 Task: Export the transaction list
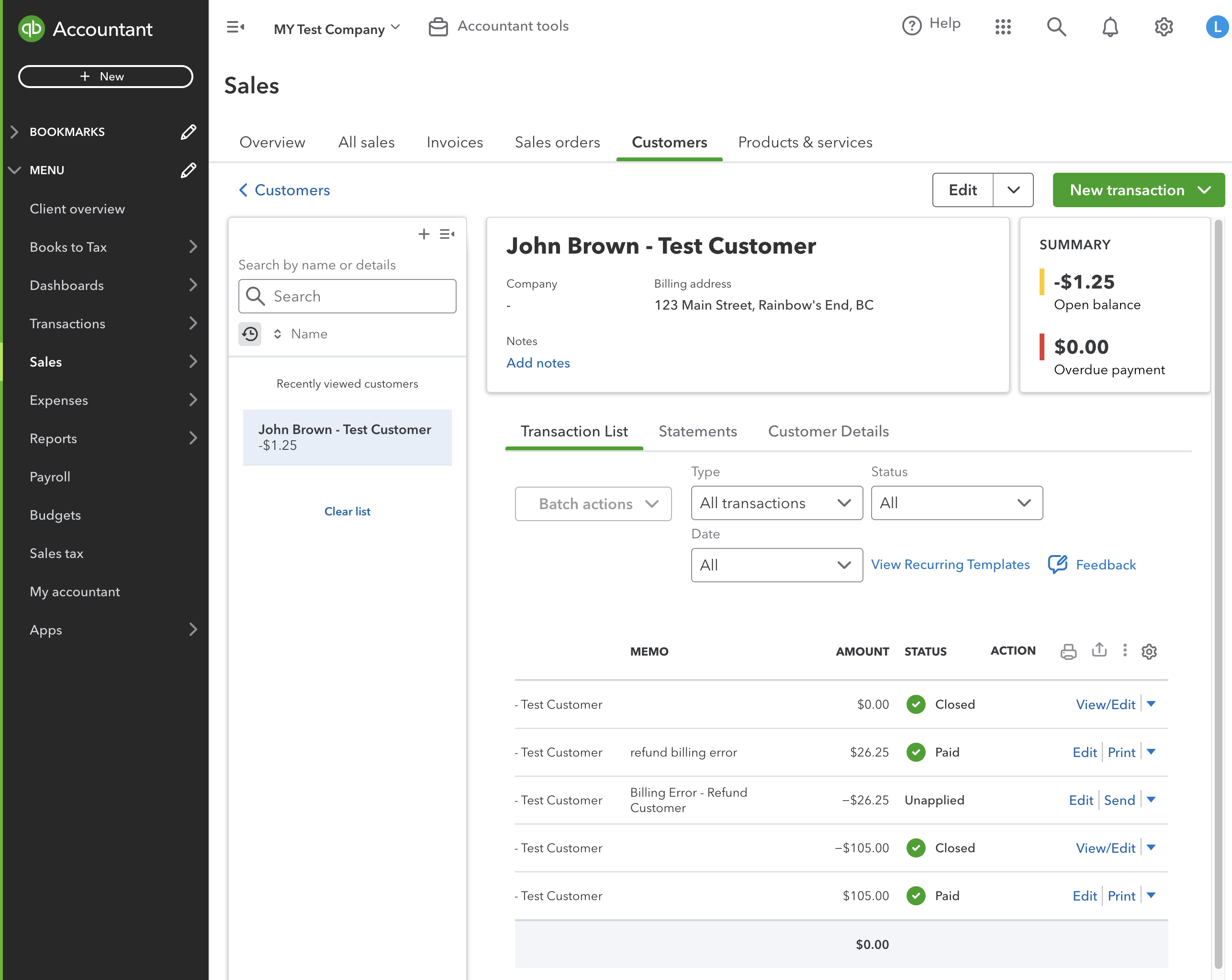tap(1099, 650)
